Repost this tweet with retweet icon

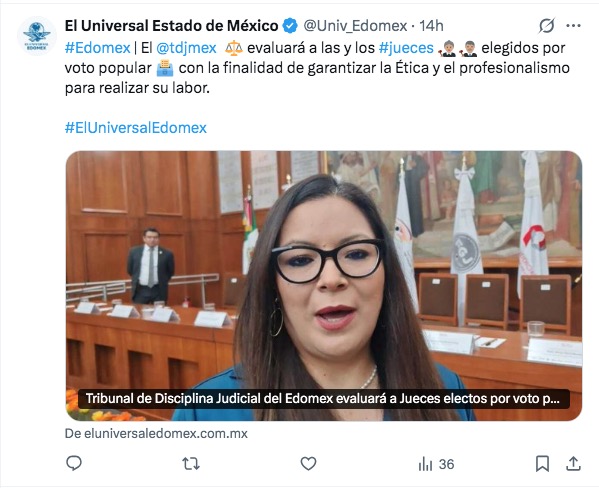click(191, 464)
